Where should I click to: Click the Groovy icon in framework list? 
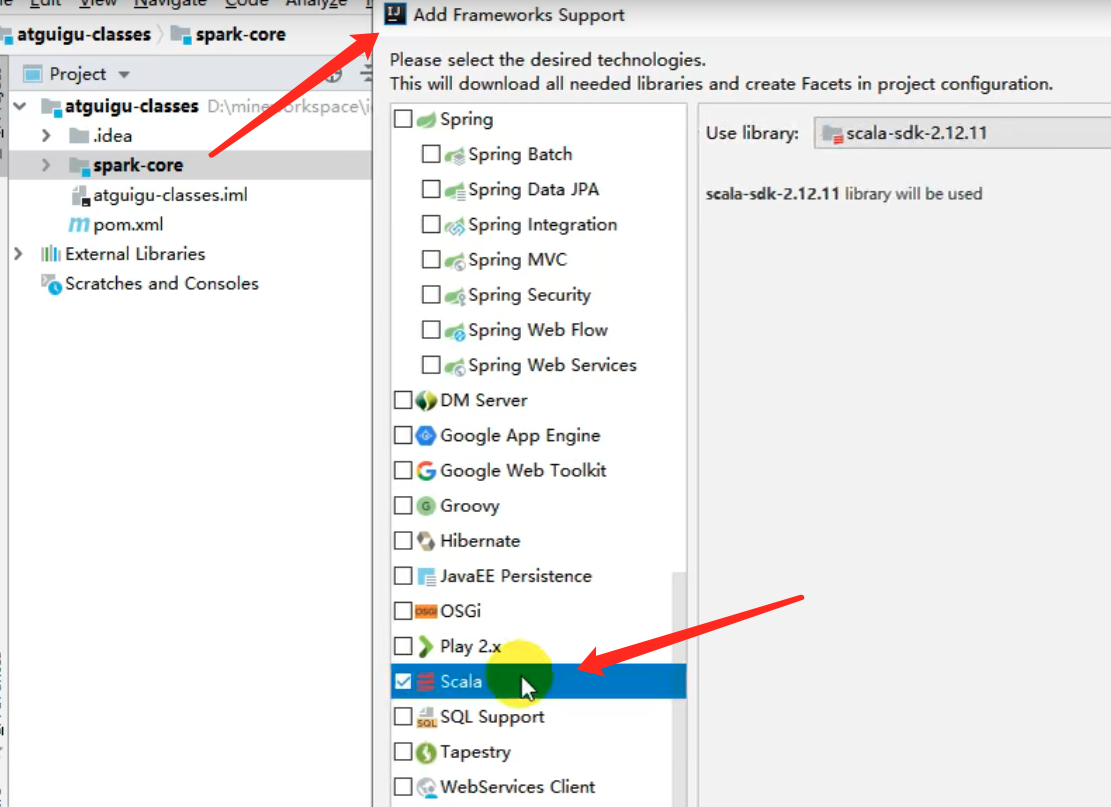click(426, 506)
